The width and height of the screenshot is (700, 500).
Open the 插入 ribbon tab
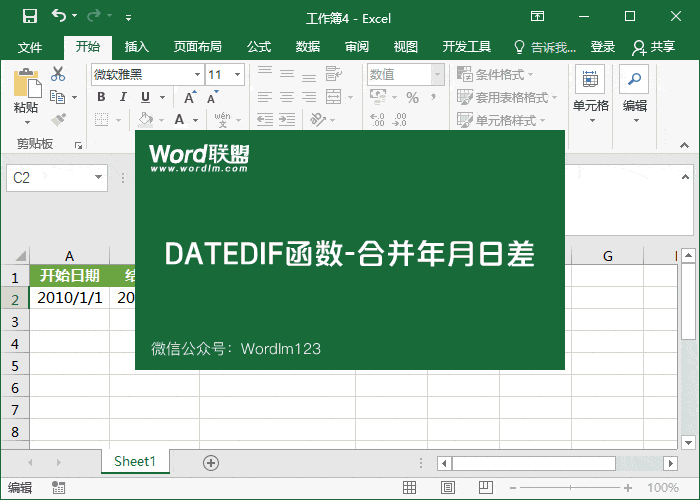coord(137,47)
